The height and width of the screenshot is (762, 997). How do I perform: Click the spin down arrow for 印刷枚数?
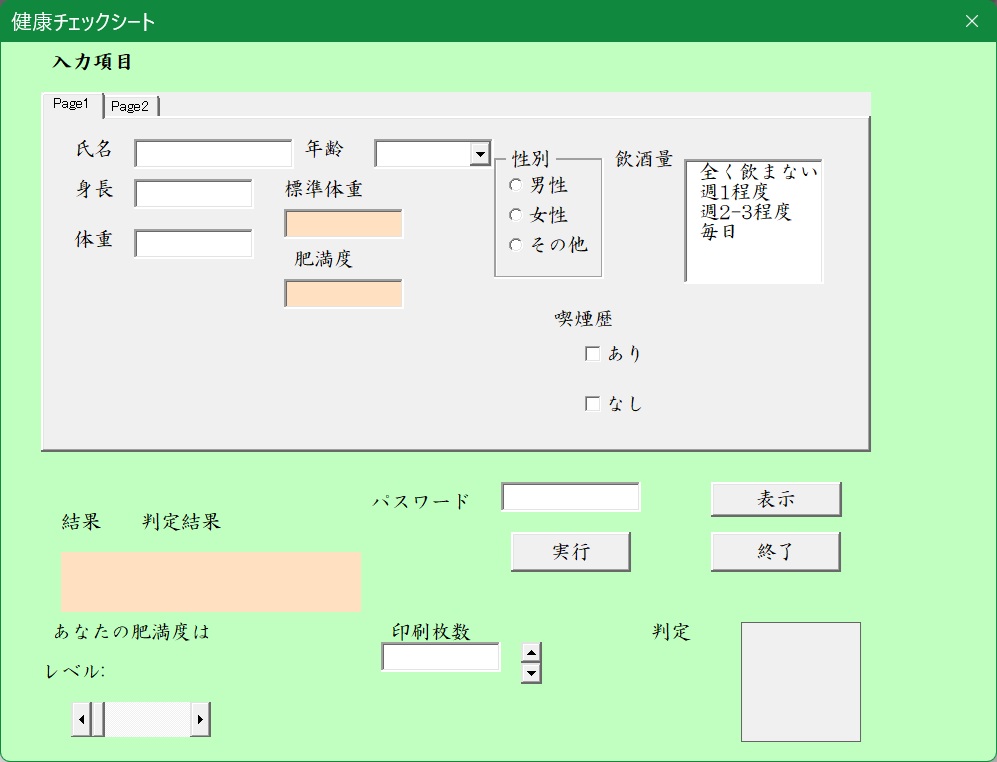tap(532, 673)
